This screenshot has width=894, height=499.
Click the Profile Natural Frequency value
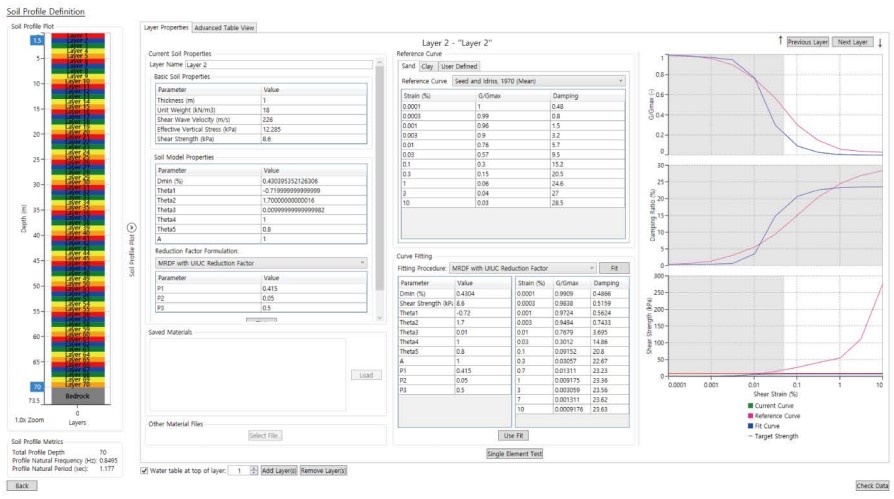(108, 460)
